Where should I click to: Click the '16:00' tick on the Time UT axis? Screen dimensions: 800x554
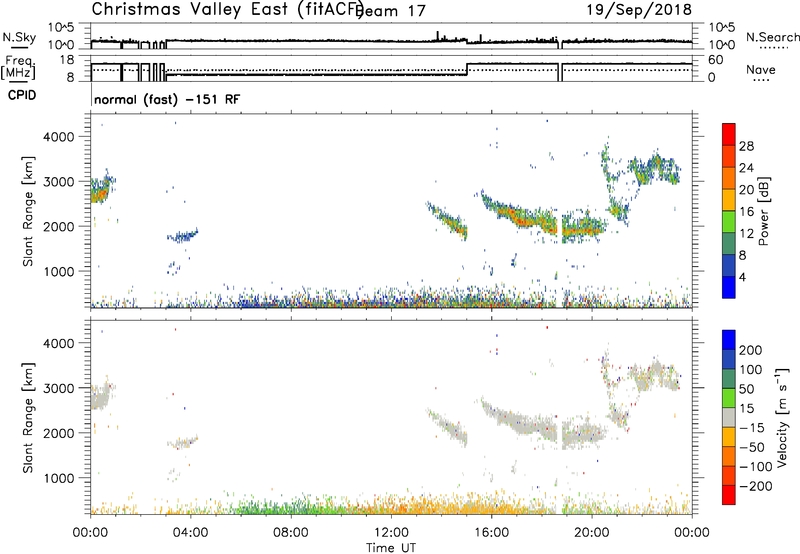pos(491,533)
